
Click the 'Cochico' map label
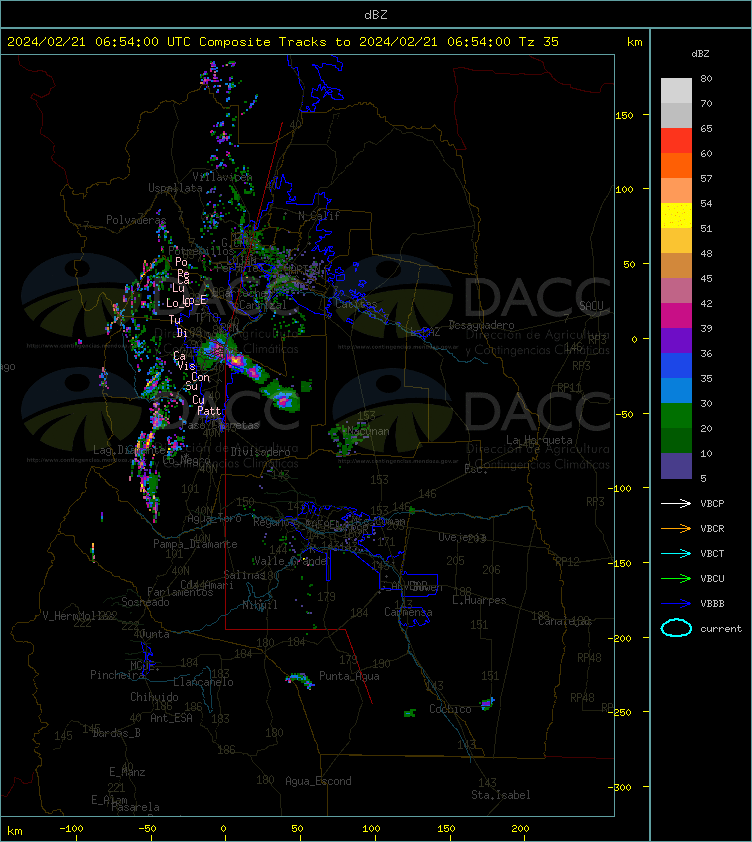pyautogui.click(x=450, y=709)
